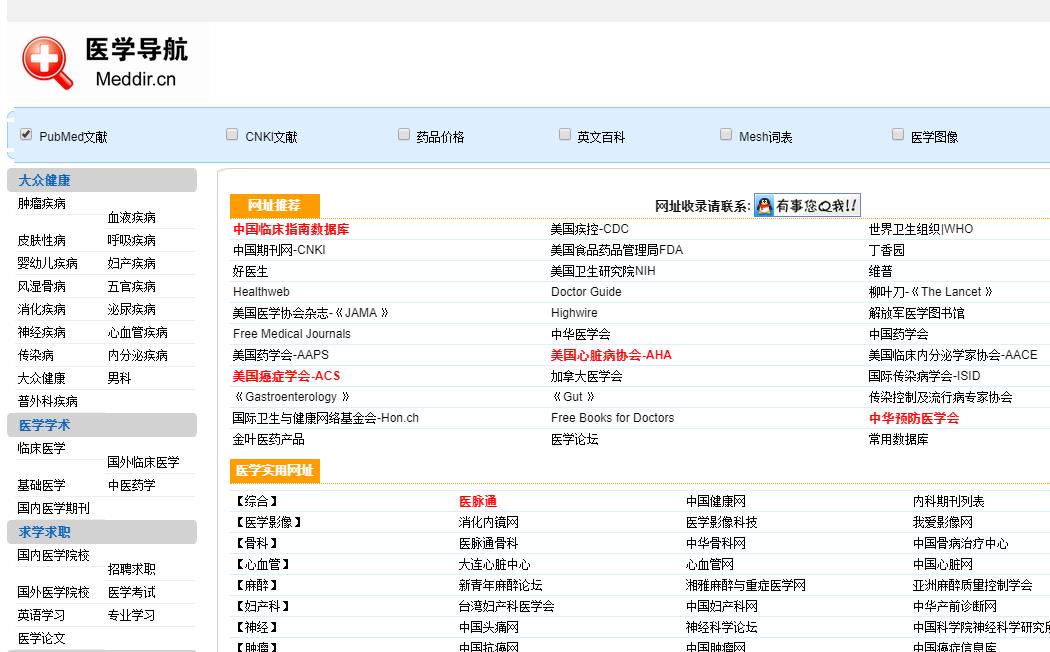Viewport: 1050px width, 652px height.
Task: Open 妇产疾病 in the sidebar
Action: (131, 263)
